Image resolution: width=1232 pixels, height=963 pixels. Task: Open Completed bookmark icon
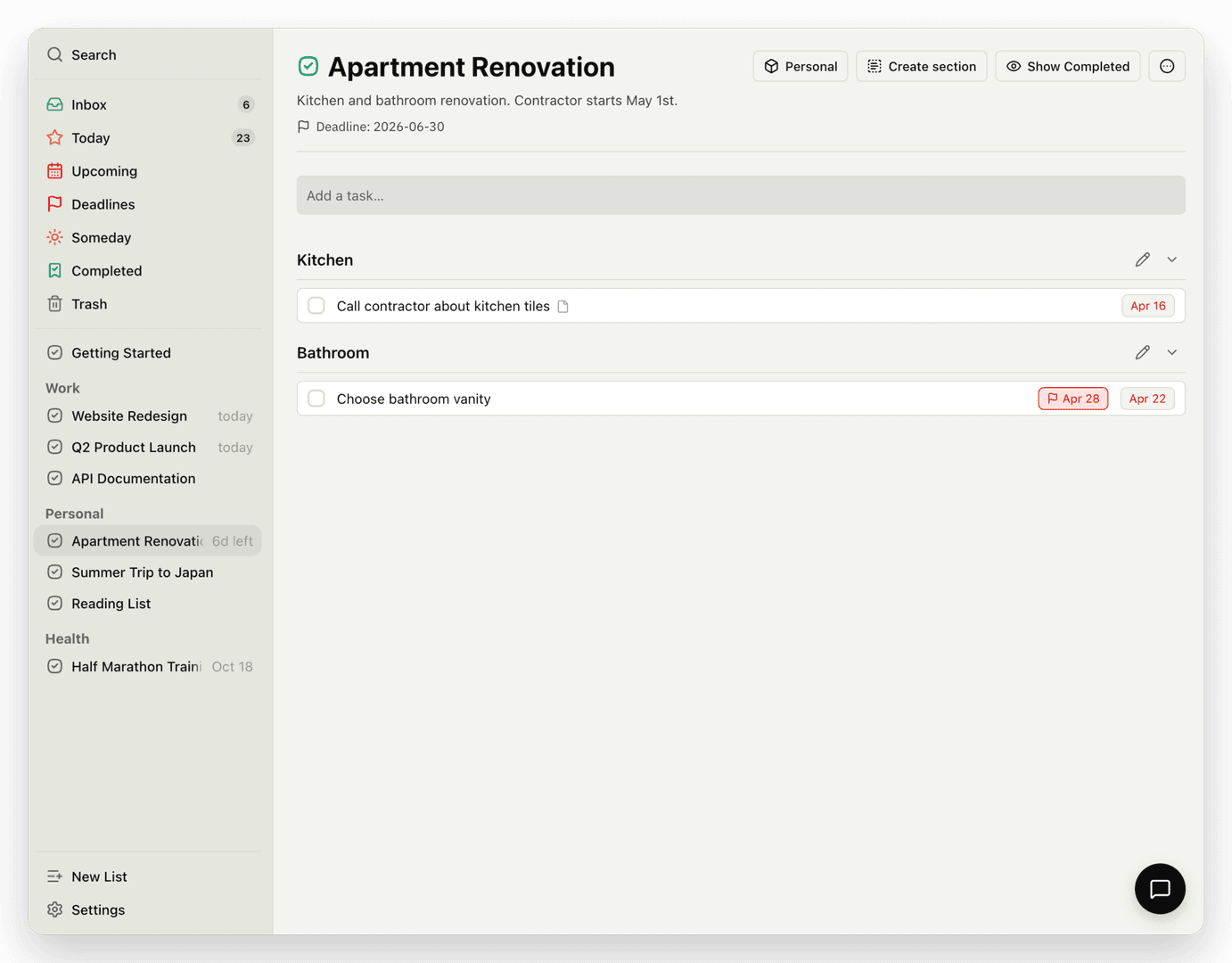55,270
